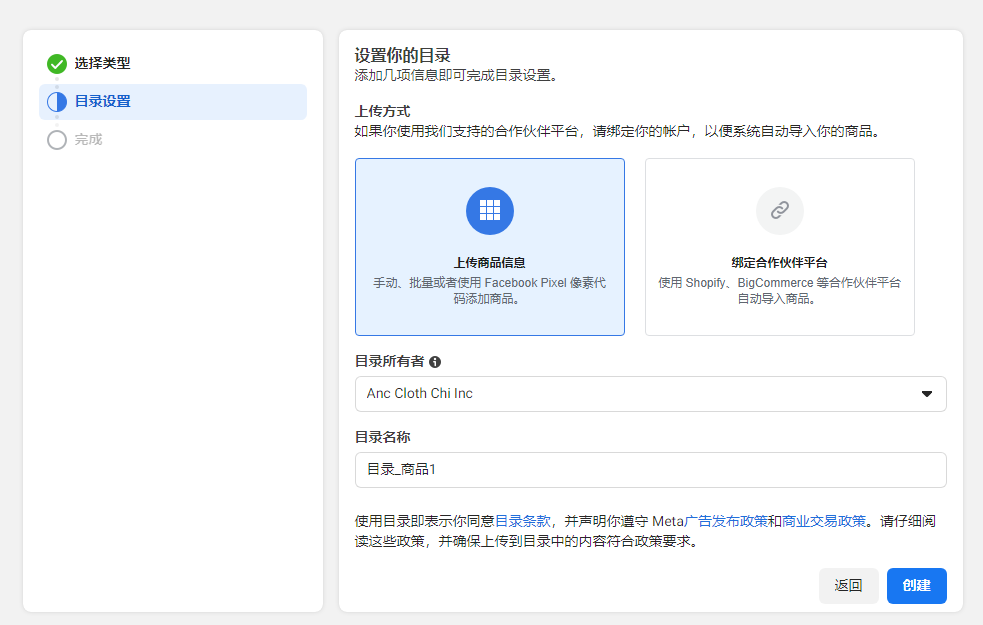Click the 上传商品信息 card title text

coord(490,263)
